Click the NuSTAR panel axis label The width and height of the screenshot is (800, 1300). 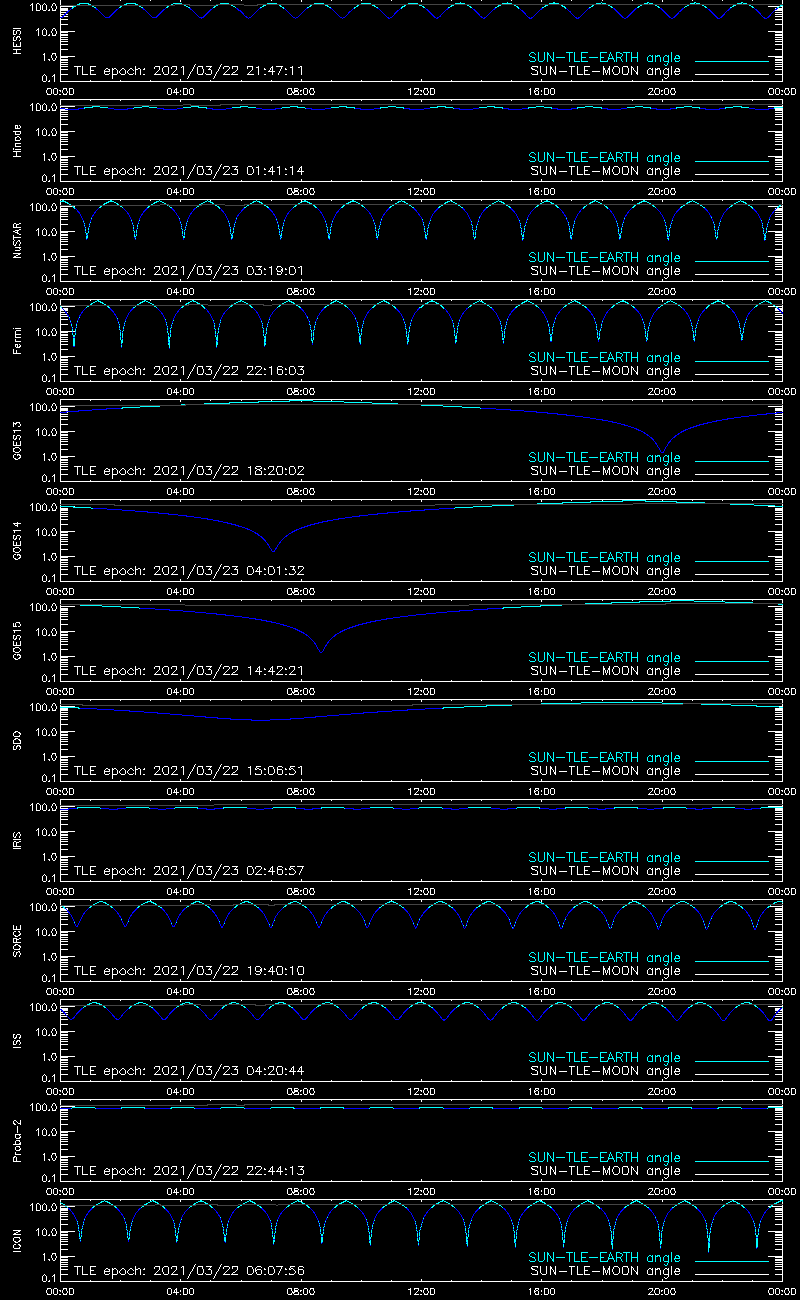pyautogui.click(x=18, y=241)
